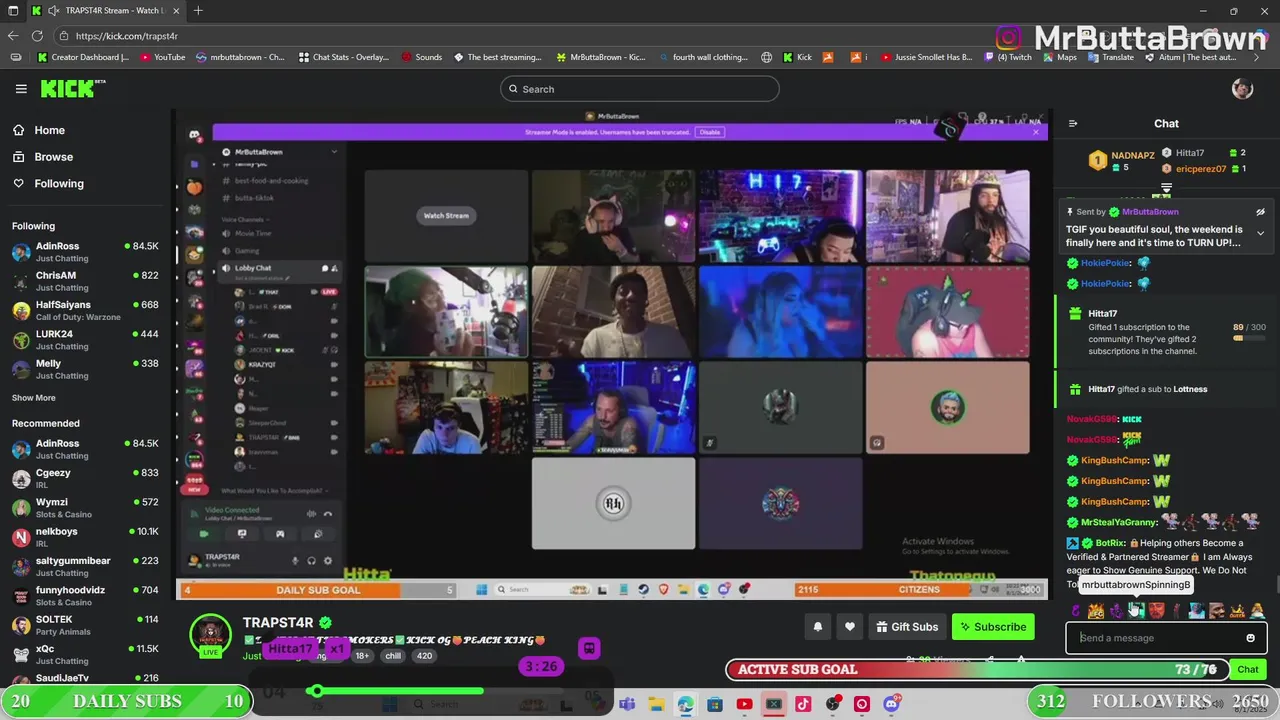Expand Following list with Show More
This screenshot has height=720, width=1280.
pos(33,398)
